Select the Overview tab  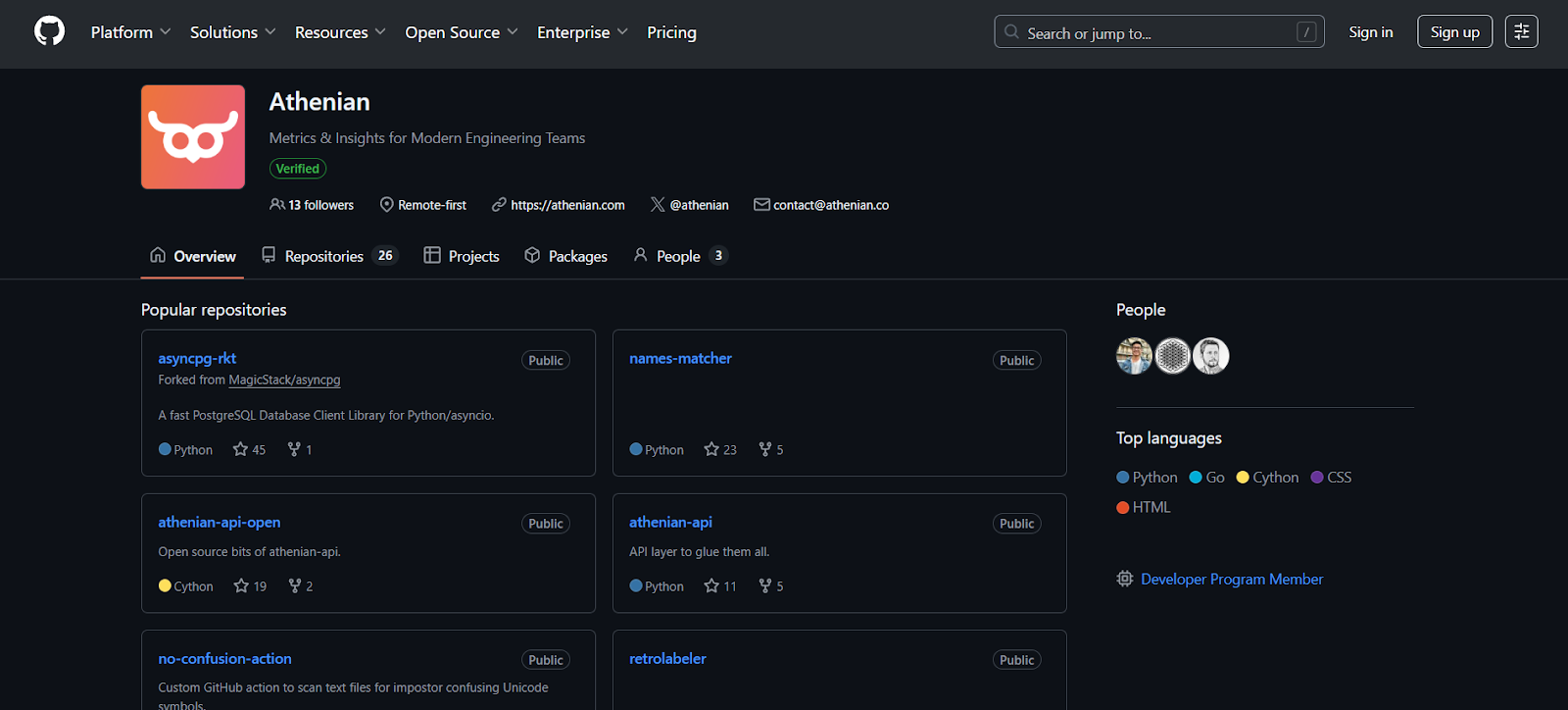point(193,256)
